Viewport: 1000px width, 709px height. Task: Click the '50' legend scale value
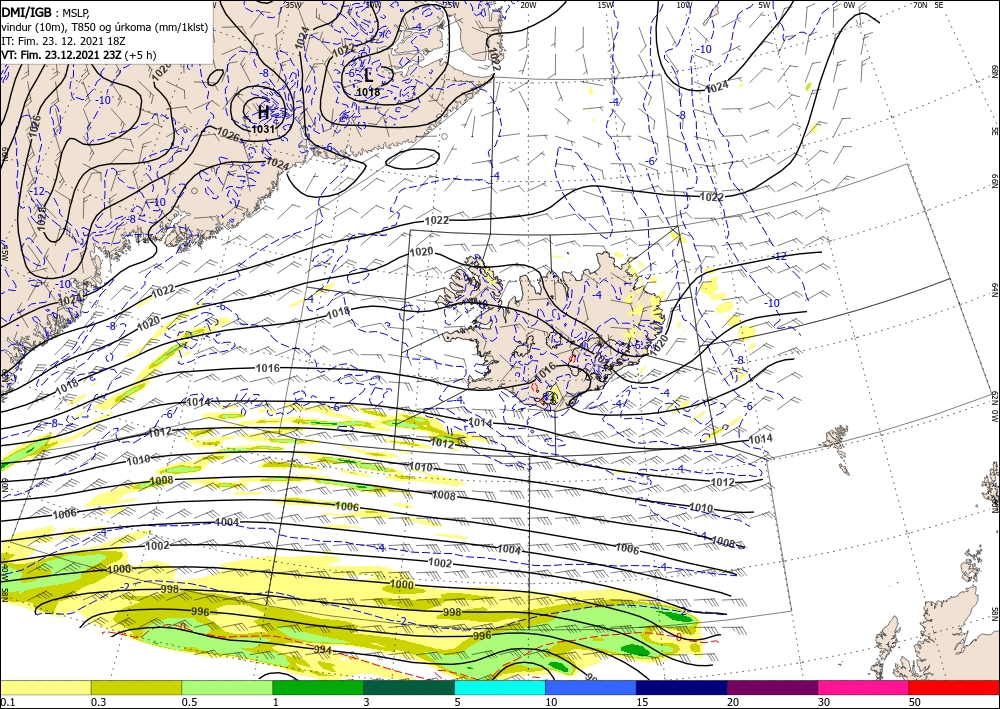point(915,702)
